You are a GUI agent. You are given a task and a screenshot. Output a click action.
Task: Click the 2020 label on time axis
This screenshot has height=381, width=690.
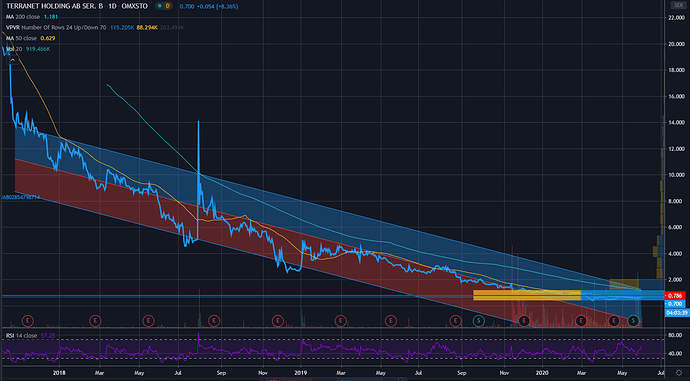point(542,373)
